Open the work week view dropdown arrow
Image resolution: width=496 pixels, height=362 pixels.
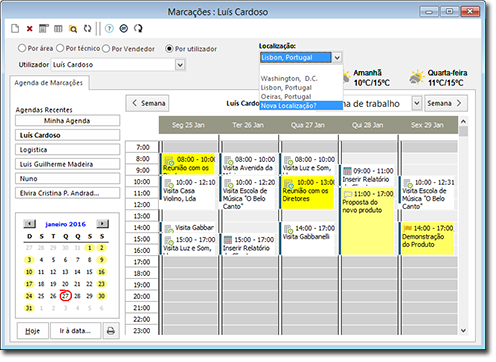coord(417,103)
